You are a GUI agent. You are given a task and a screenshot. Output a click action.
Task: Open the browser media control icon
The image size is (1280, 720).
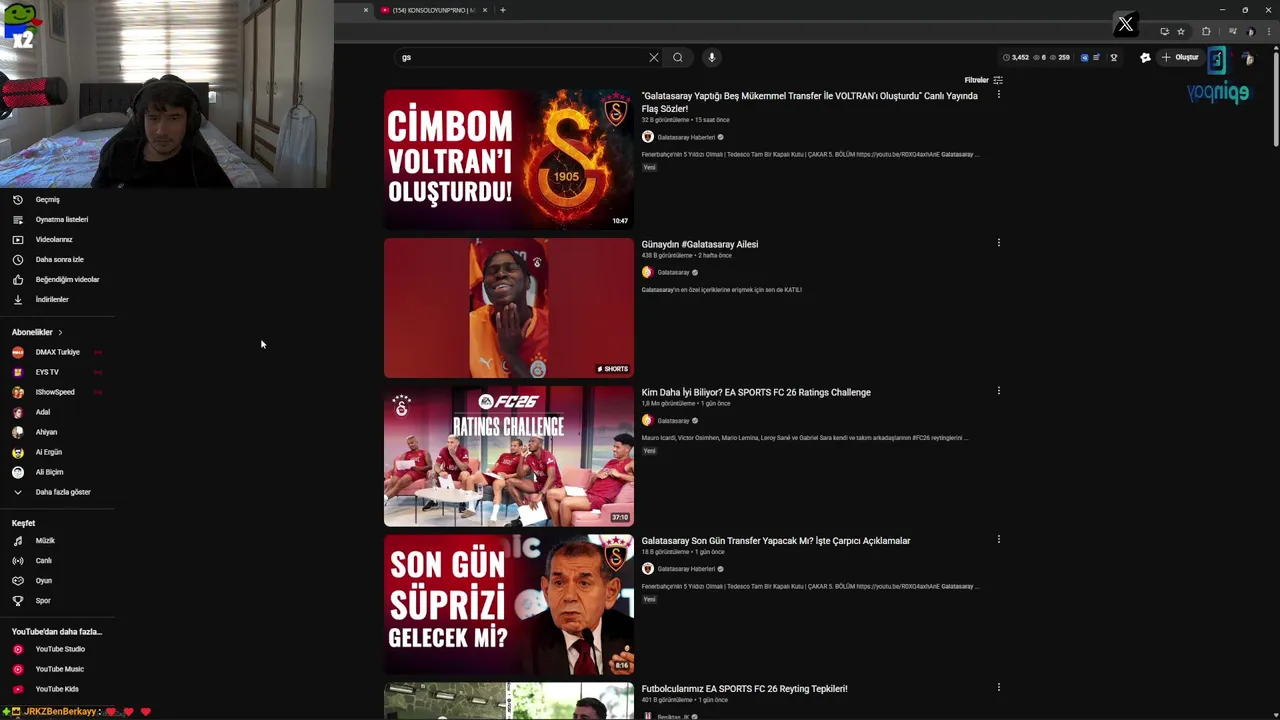coord(1232,31)
